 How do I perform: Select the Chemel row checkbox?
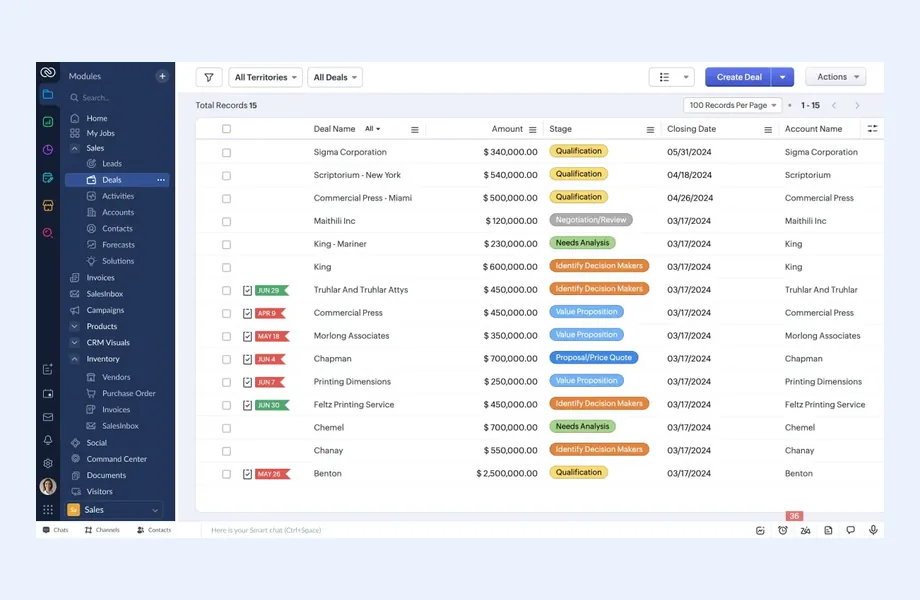pyautogui.click(x=226, y=428)
